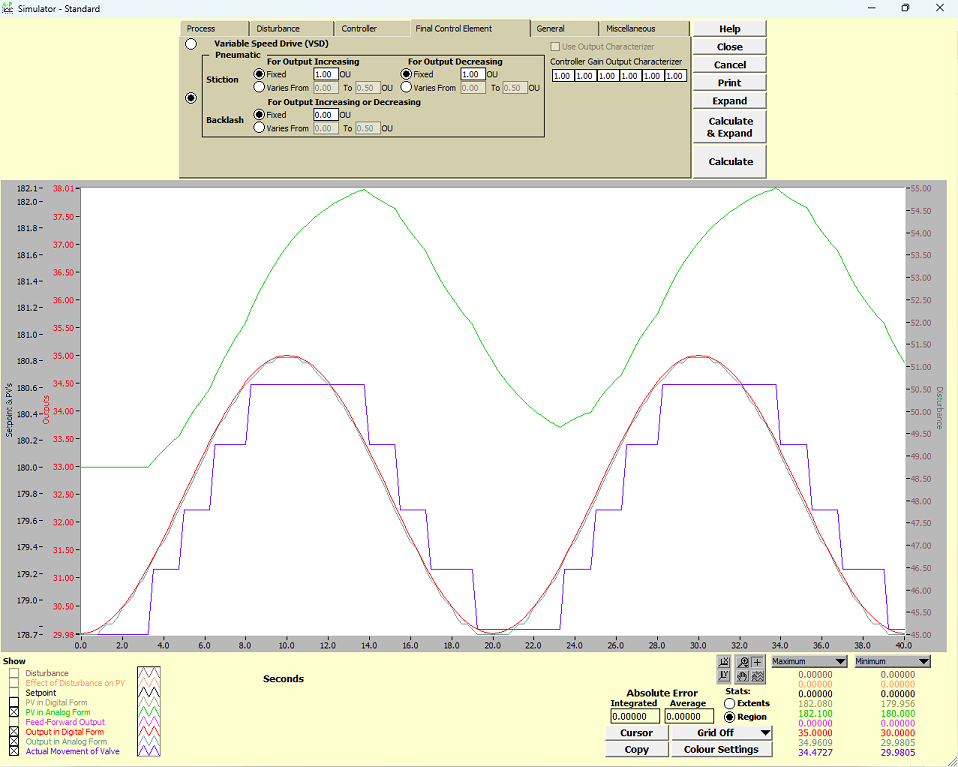Image resolution: width=958 pixels, height=767 pixels.
Task: Open Colour Settings
Action: point(723,749)
